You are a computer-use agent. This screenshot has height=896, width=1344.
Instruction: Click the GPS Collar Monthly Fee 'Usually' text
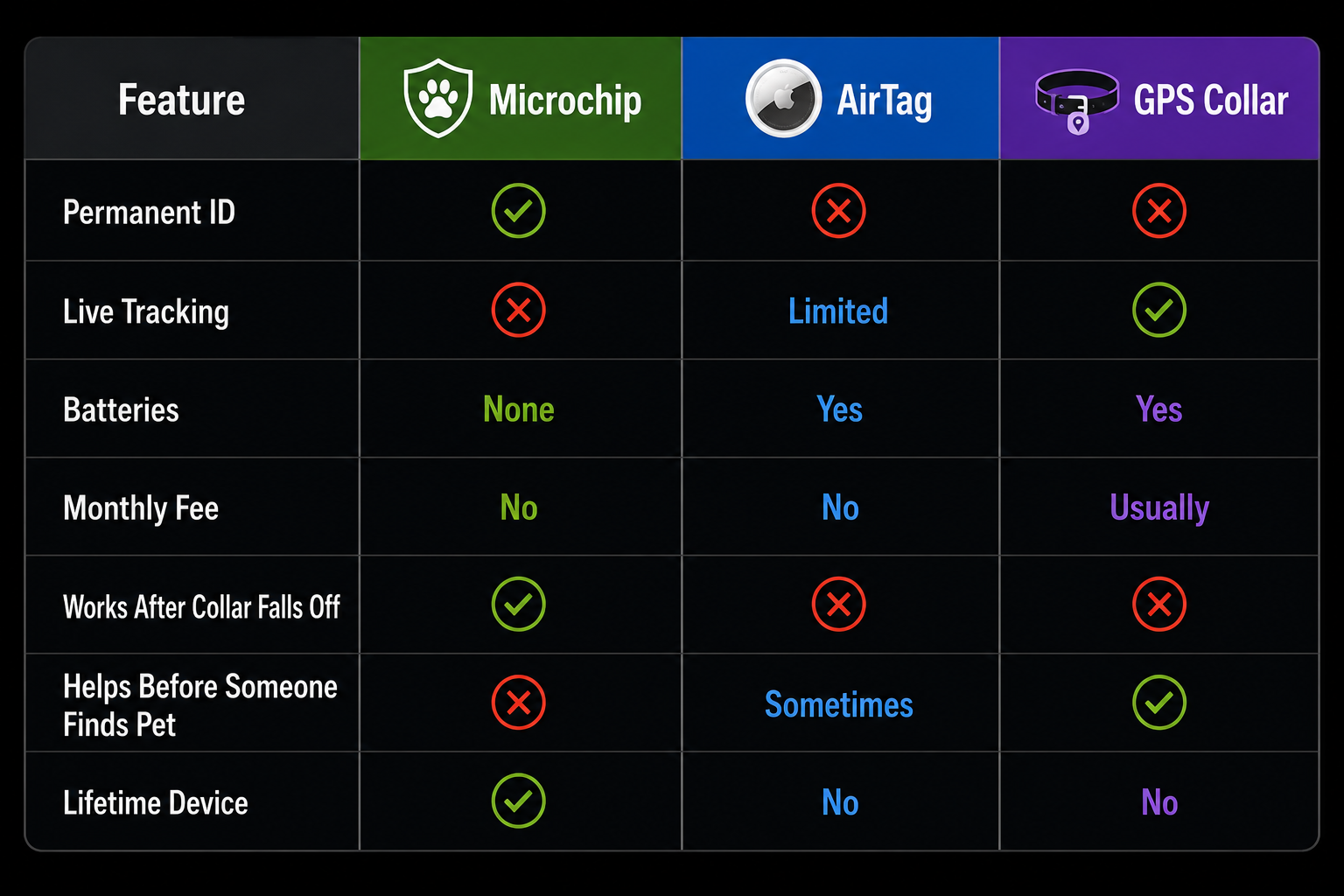[1159, 508]
